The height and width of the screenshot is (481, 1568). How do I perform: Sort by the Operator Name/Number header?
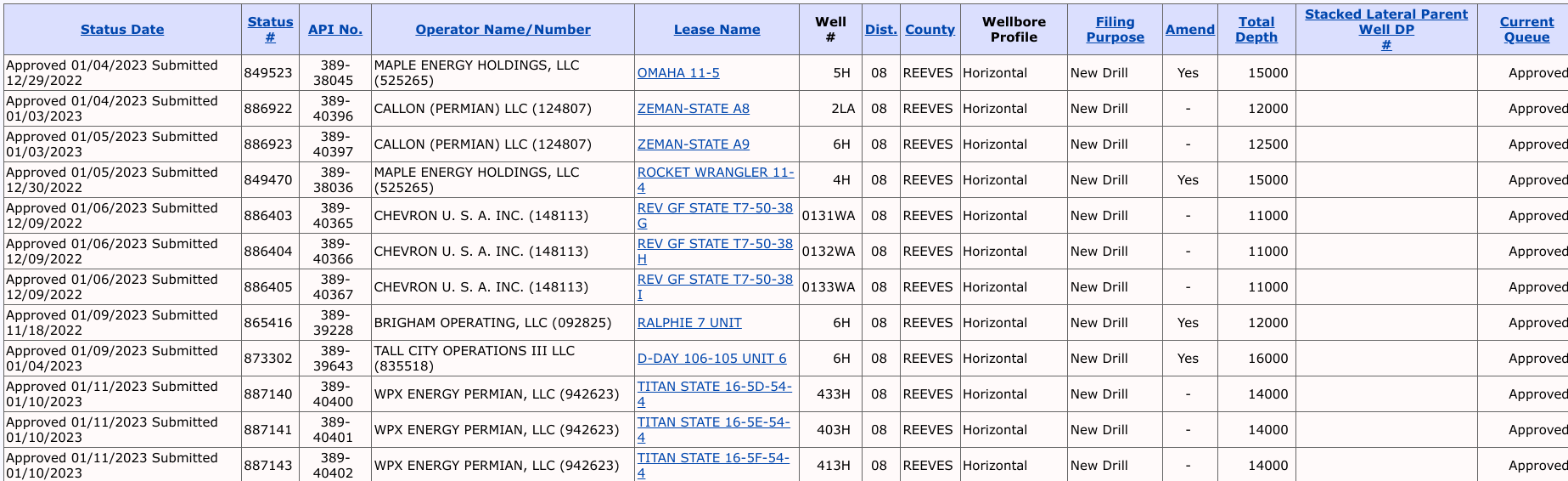point(503,30)
